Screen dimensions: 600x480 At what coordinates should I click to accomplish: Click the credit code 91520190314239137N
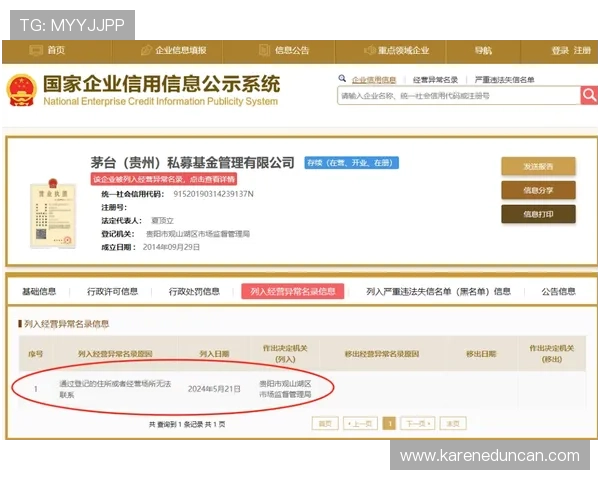click(214, 194)
